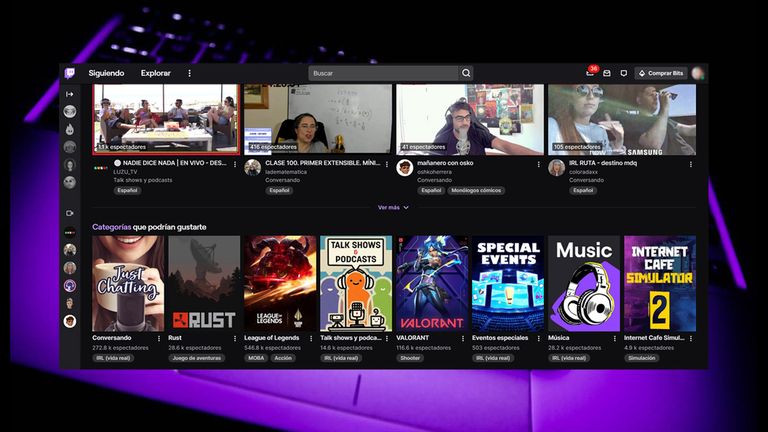Open options for Eventos especiales category
768x432 pixels.
pyautogui.click(x=538, y=338)
